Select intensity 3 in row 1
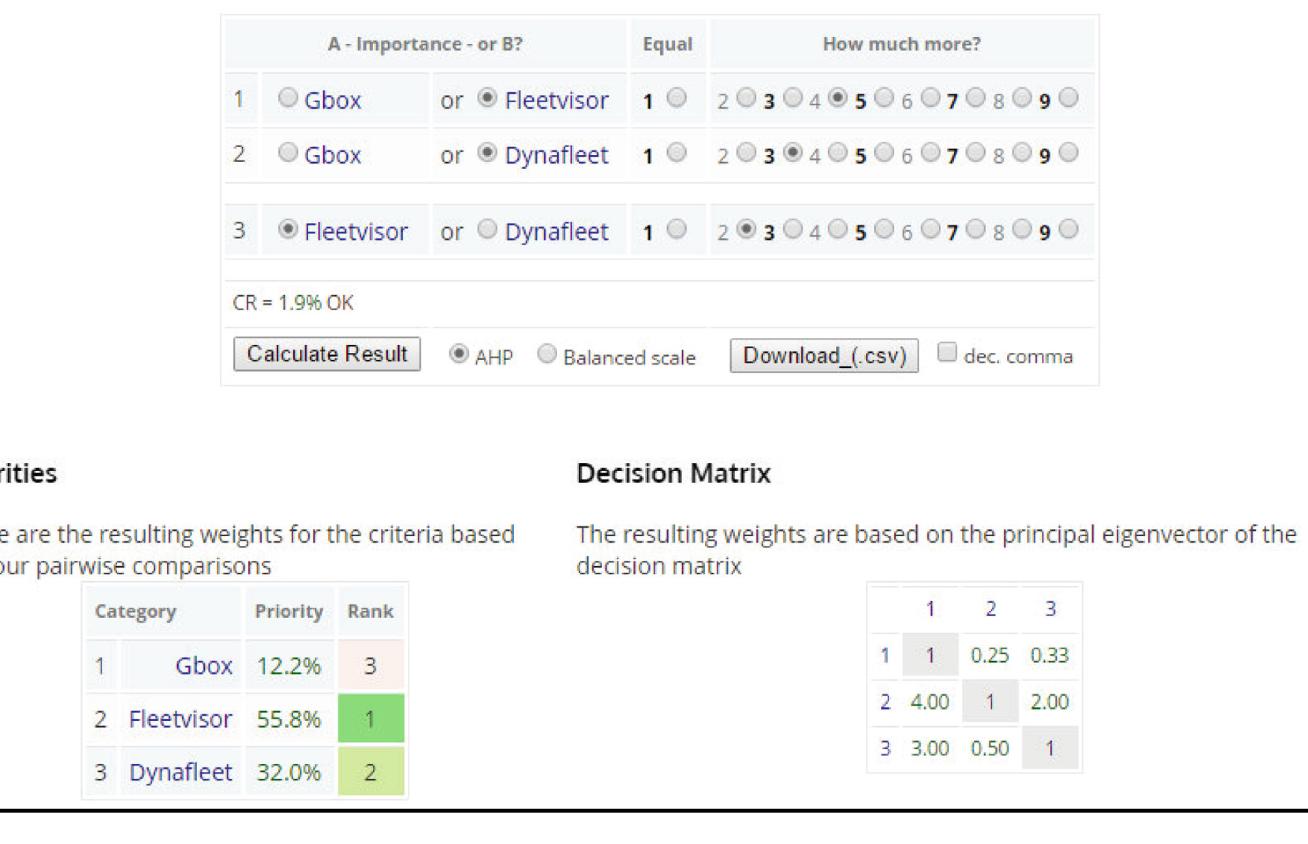 [x=792, y=99]
